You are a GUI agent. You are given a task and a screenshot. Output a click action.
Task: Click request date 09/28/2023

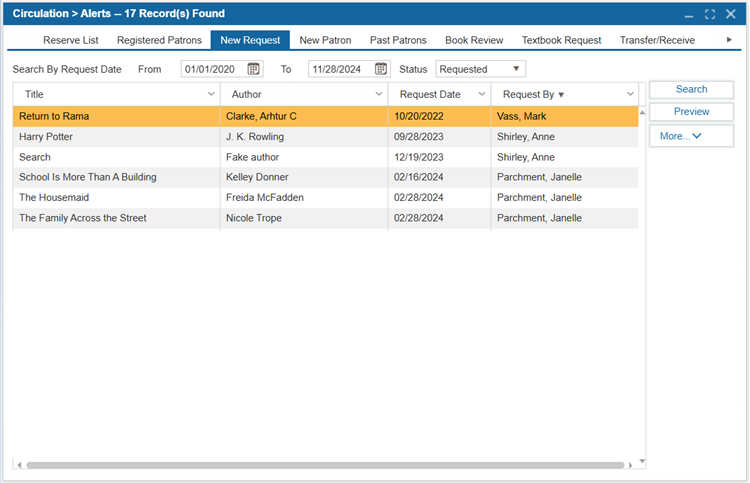tap(419, 137)
